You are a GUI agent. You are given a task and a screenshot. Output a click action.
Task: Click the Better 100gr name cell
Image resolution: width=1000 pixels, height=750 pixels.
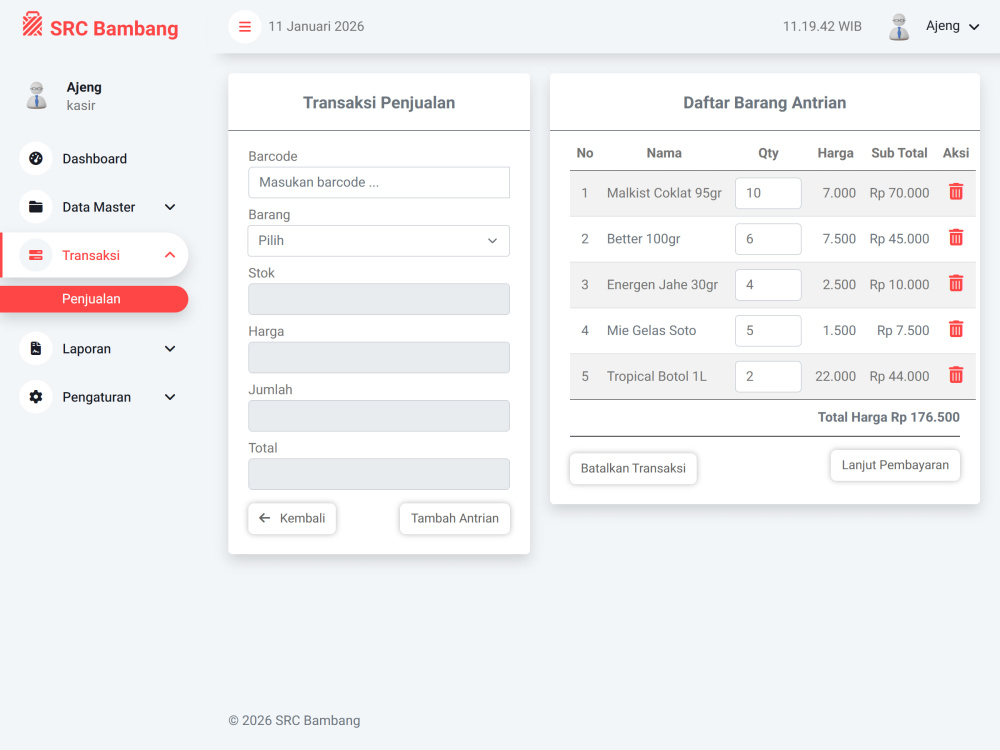tap(643, 239)
